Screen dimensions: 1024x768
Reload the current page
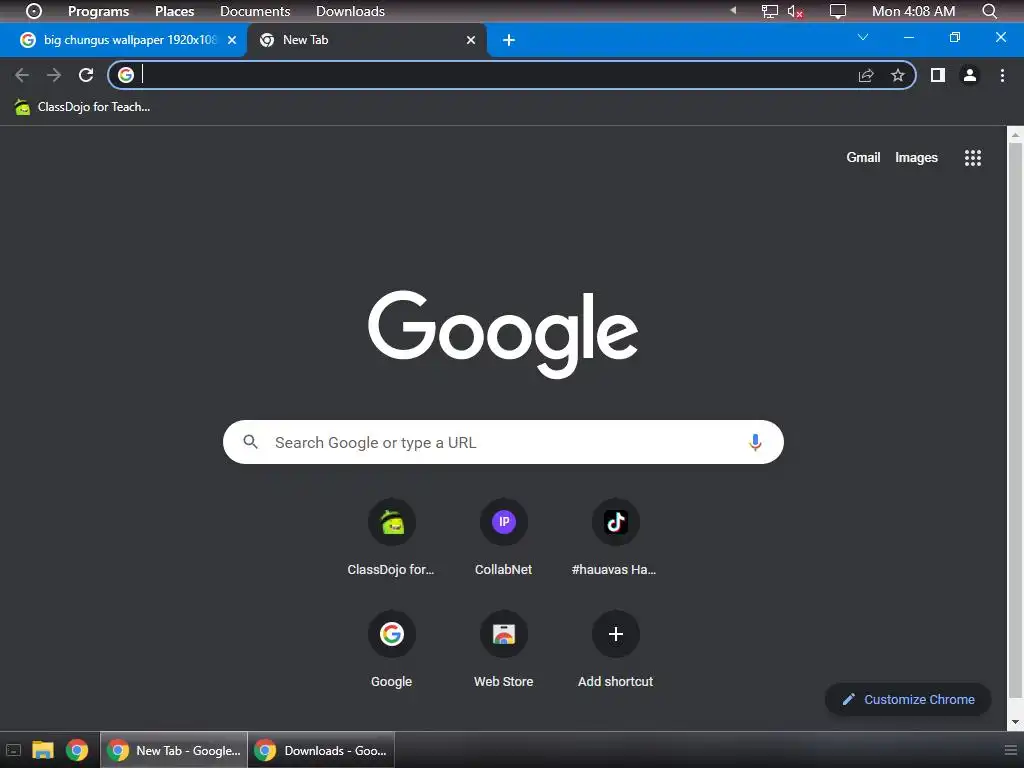[x=86, y=75]
